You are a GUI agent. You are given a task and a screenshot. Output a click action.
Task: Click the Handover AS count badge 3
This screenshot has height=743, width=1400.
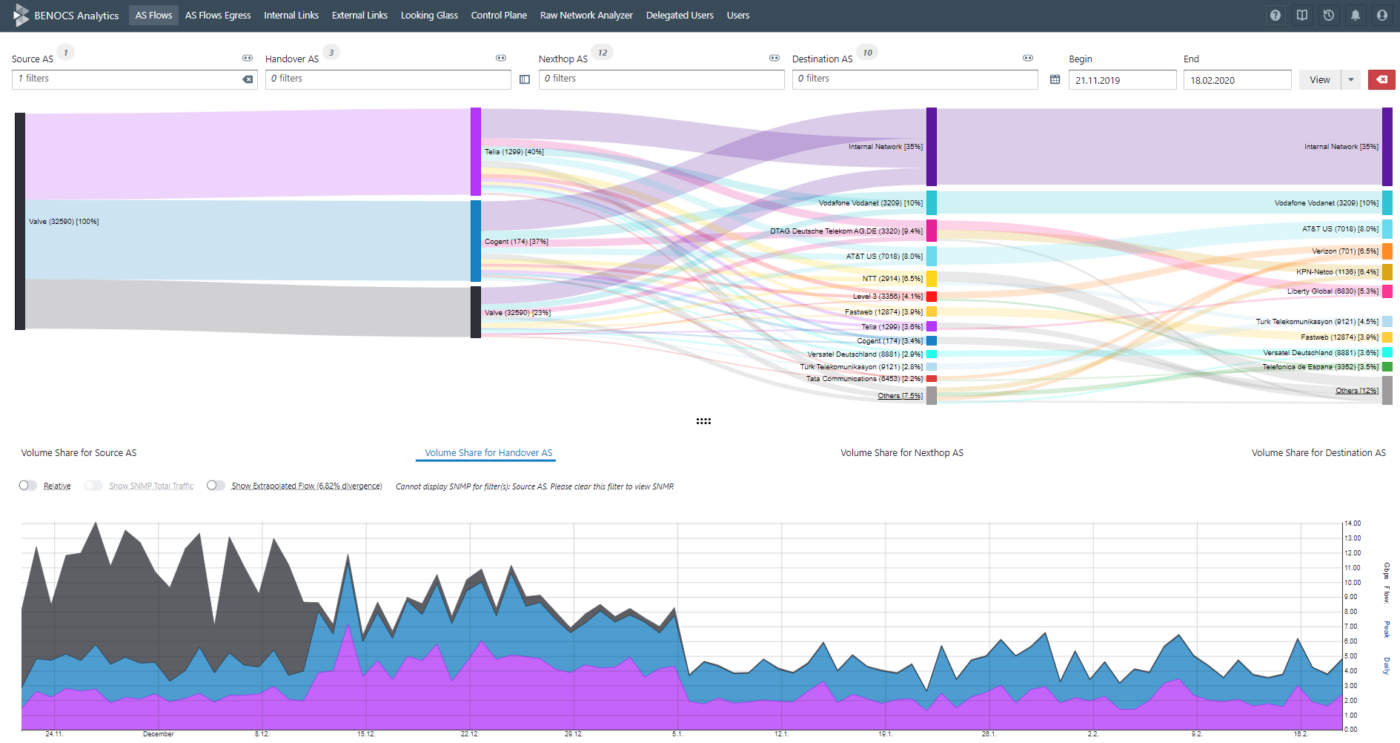coord(331,52)
